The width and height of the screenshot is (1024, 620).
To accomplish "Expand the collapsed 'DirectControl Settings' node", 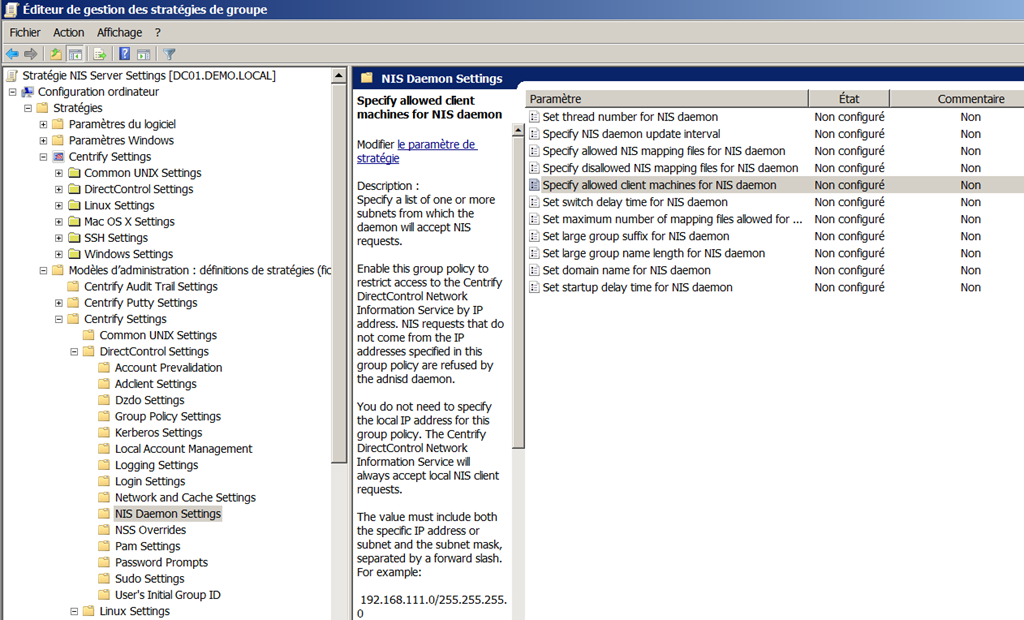I will point(59,189).
